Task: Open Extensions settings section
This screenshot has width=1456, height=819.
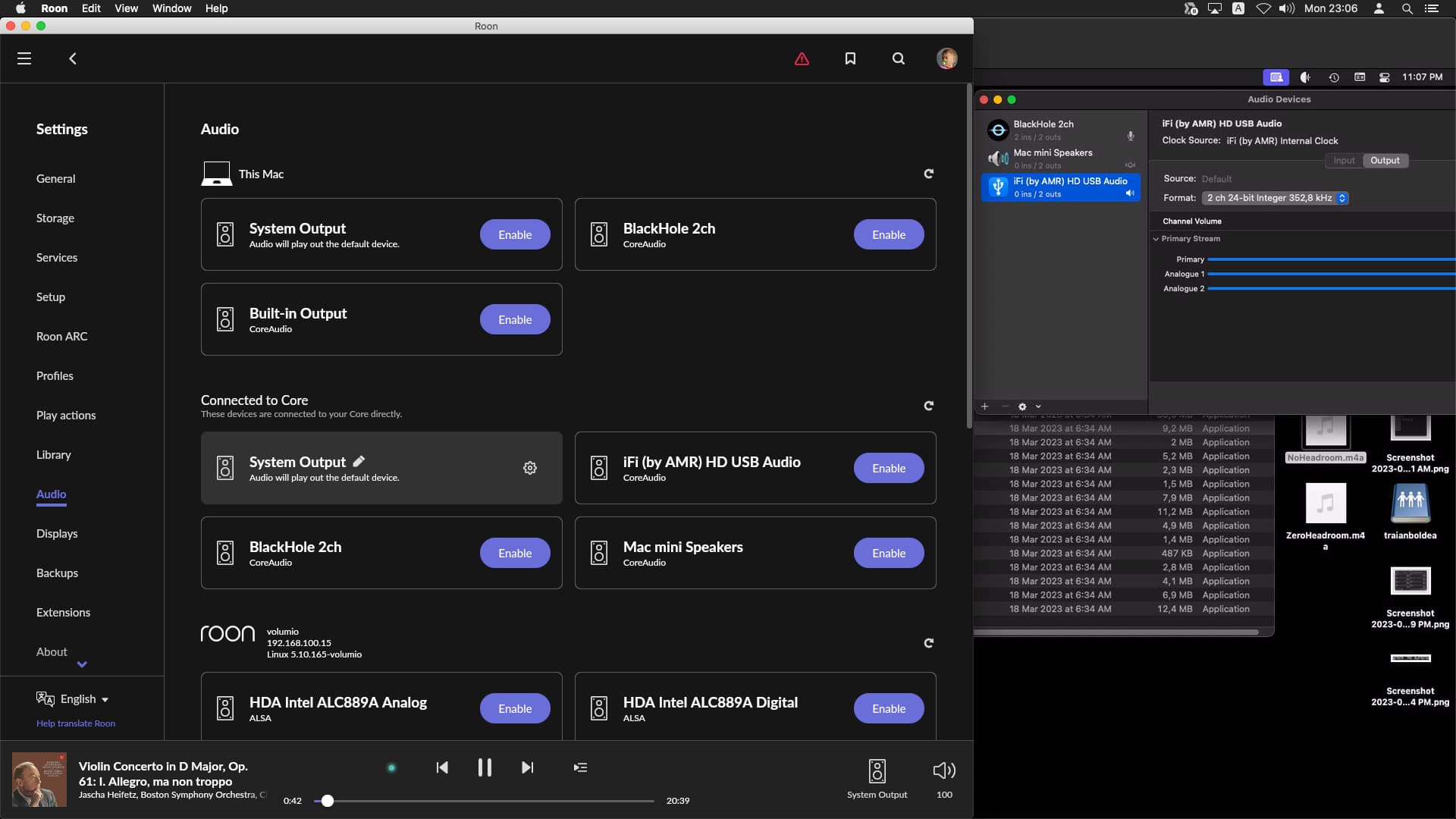Action: (63, 612)
